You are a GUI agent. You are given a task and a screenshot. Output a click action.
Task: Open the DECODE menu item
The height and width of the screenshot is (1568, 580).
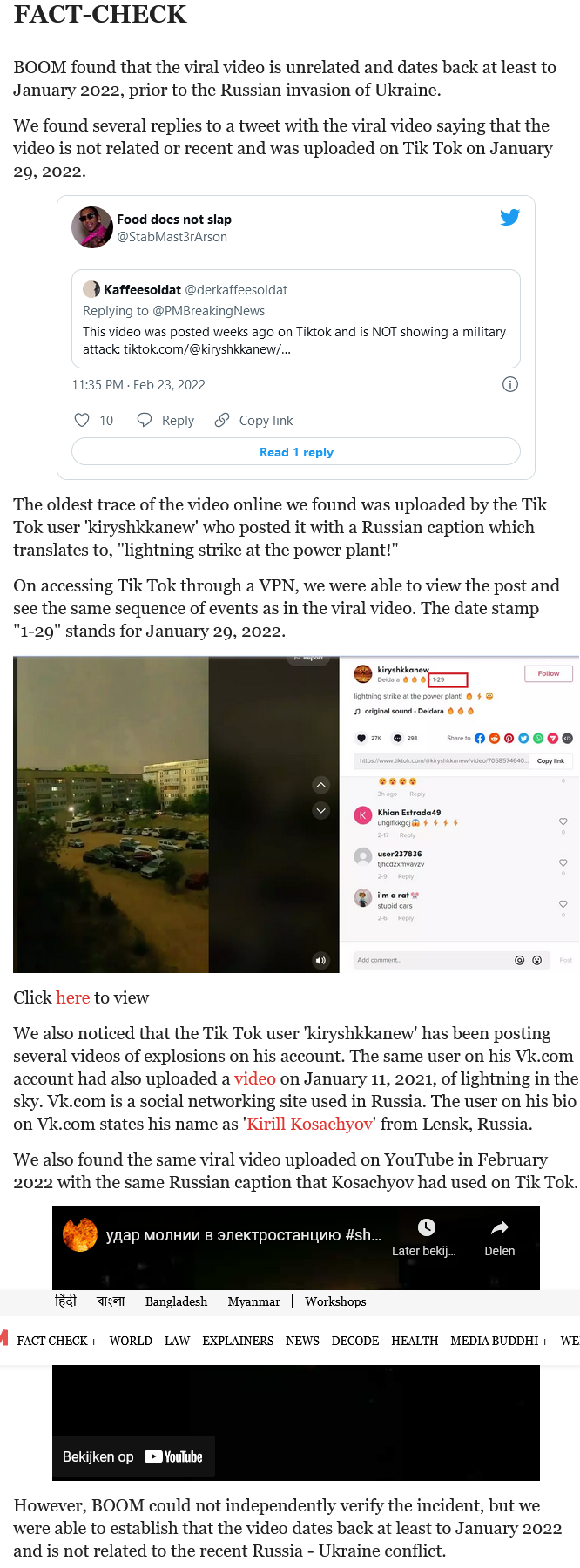355,1341
